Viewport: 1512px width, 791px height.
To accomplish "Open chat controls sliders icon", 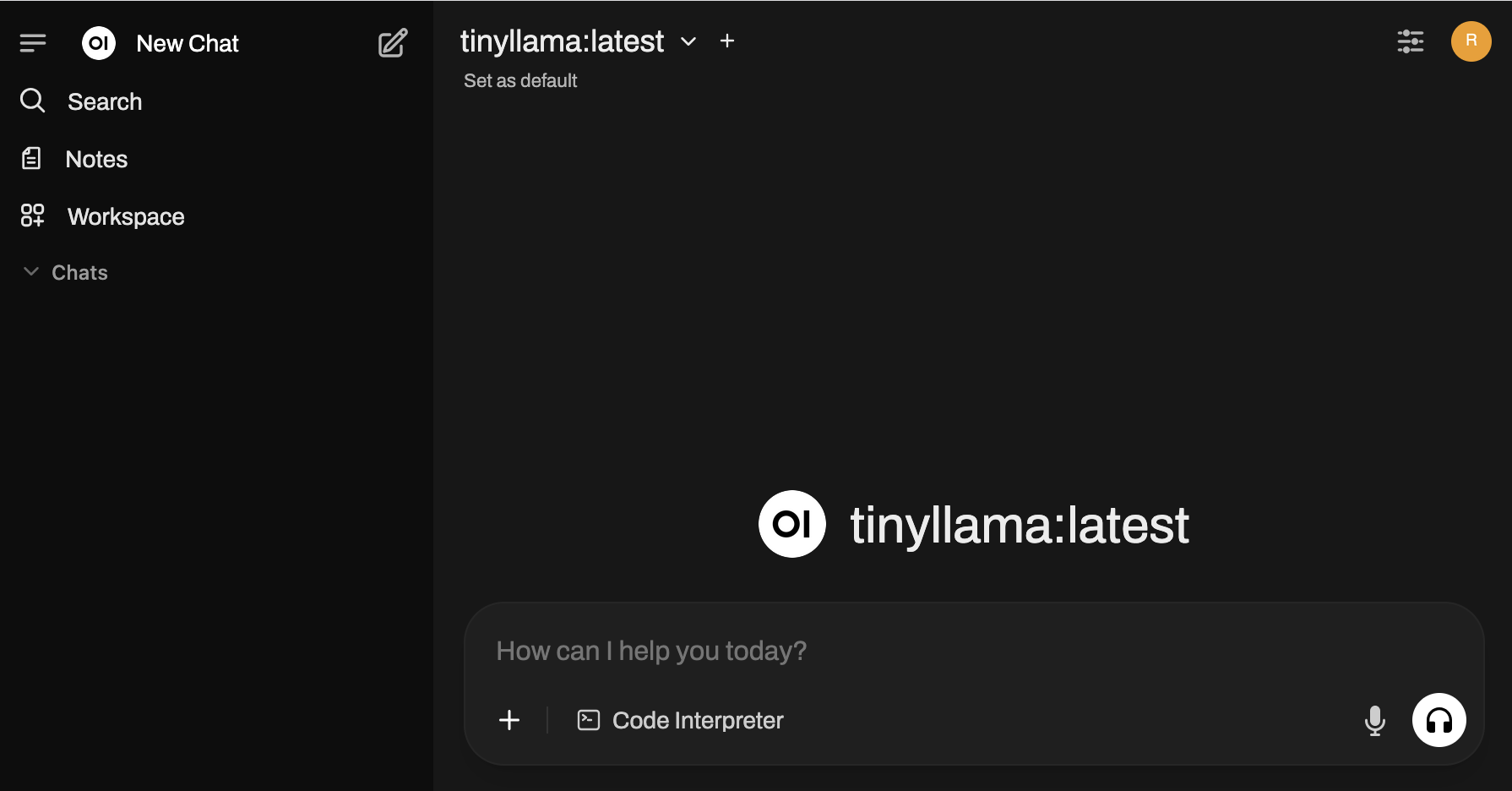I will pyautogui.click(x=1410, y=41).
